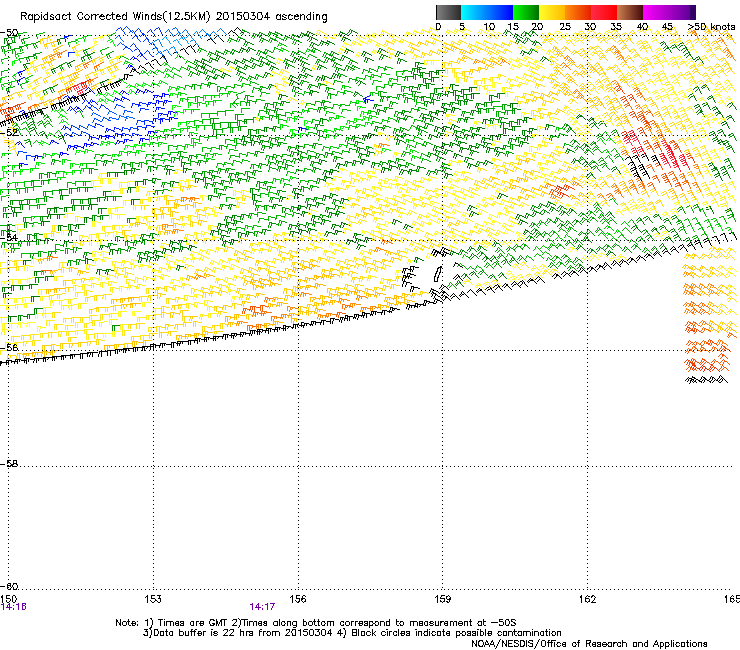This screenshot has width=740, height=650.
Task: Click the magenta 40-45 knots legend segment
Action: pyautogui.click(x=656, y=12)
